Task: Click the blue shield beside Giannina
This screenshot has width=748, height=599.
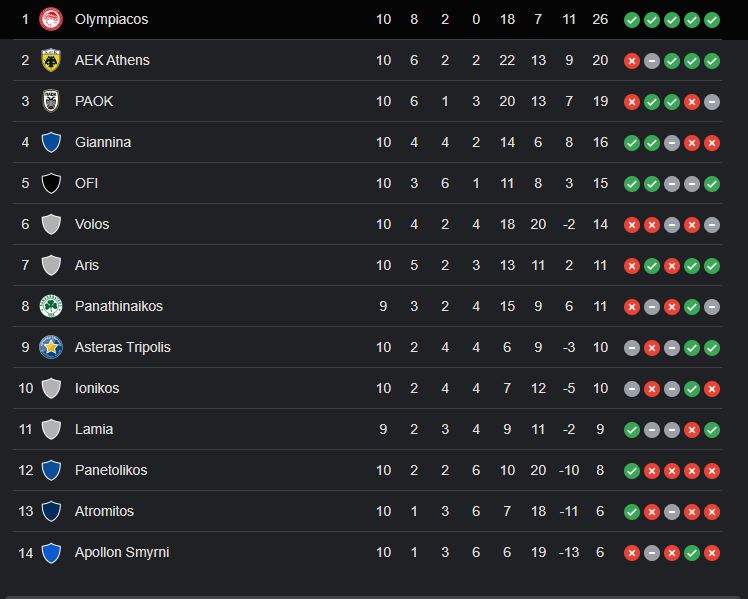Action: [x=51, y=142]
